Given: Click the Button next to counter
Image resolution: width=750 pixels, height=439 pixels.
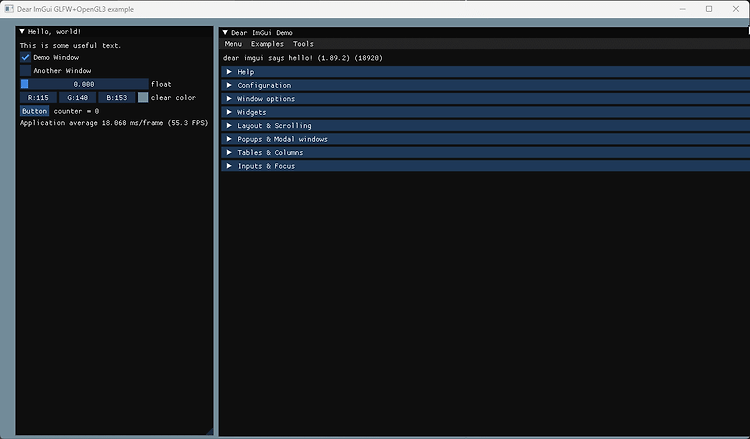Looking at the screenshot, I should pyautogui.click(x=34, y=111).
